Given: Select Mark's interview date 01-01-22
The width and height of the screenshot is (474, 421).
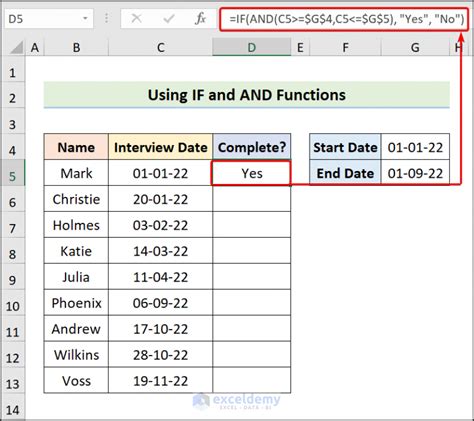Looking at the screenshot, I should pyautogui.click(x=160, y=173).
